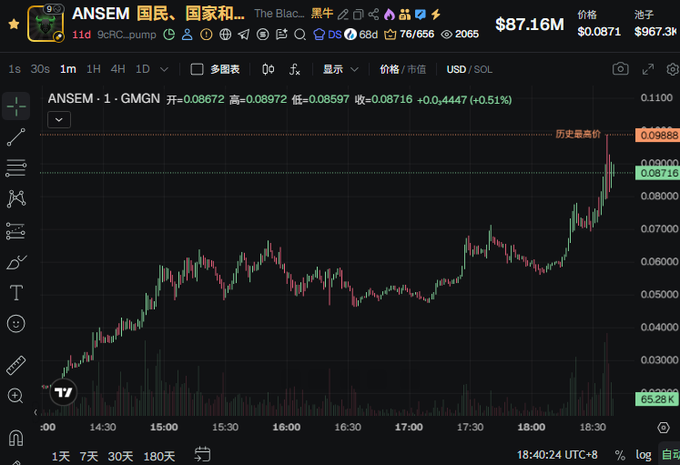
Task: Open the ANSEM token avatar image
Action: (46, 23)
